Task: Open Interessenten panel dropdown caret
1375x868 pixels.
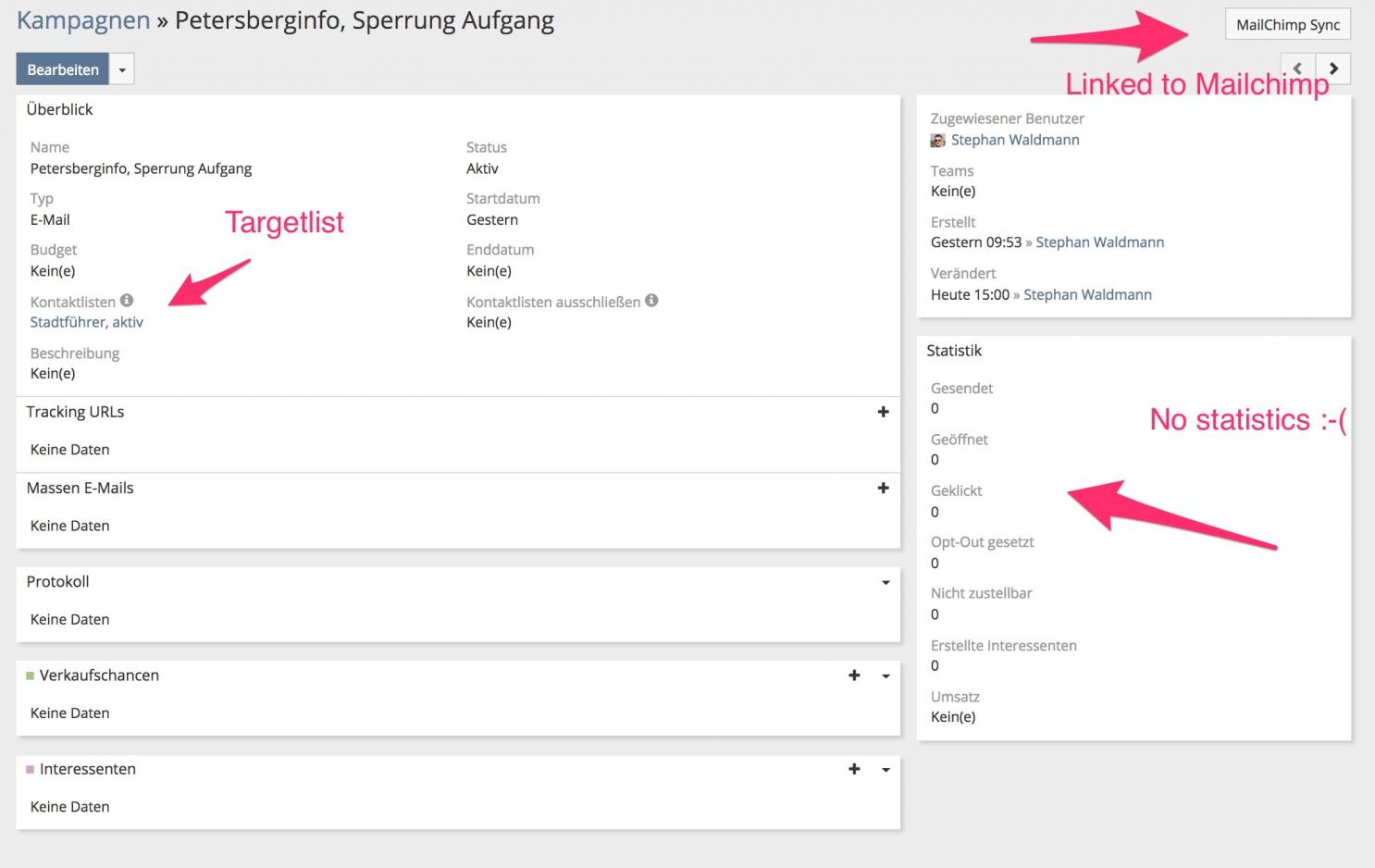Action: click(x=886, y=770)
